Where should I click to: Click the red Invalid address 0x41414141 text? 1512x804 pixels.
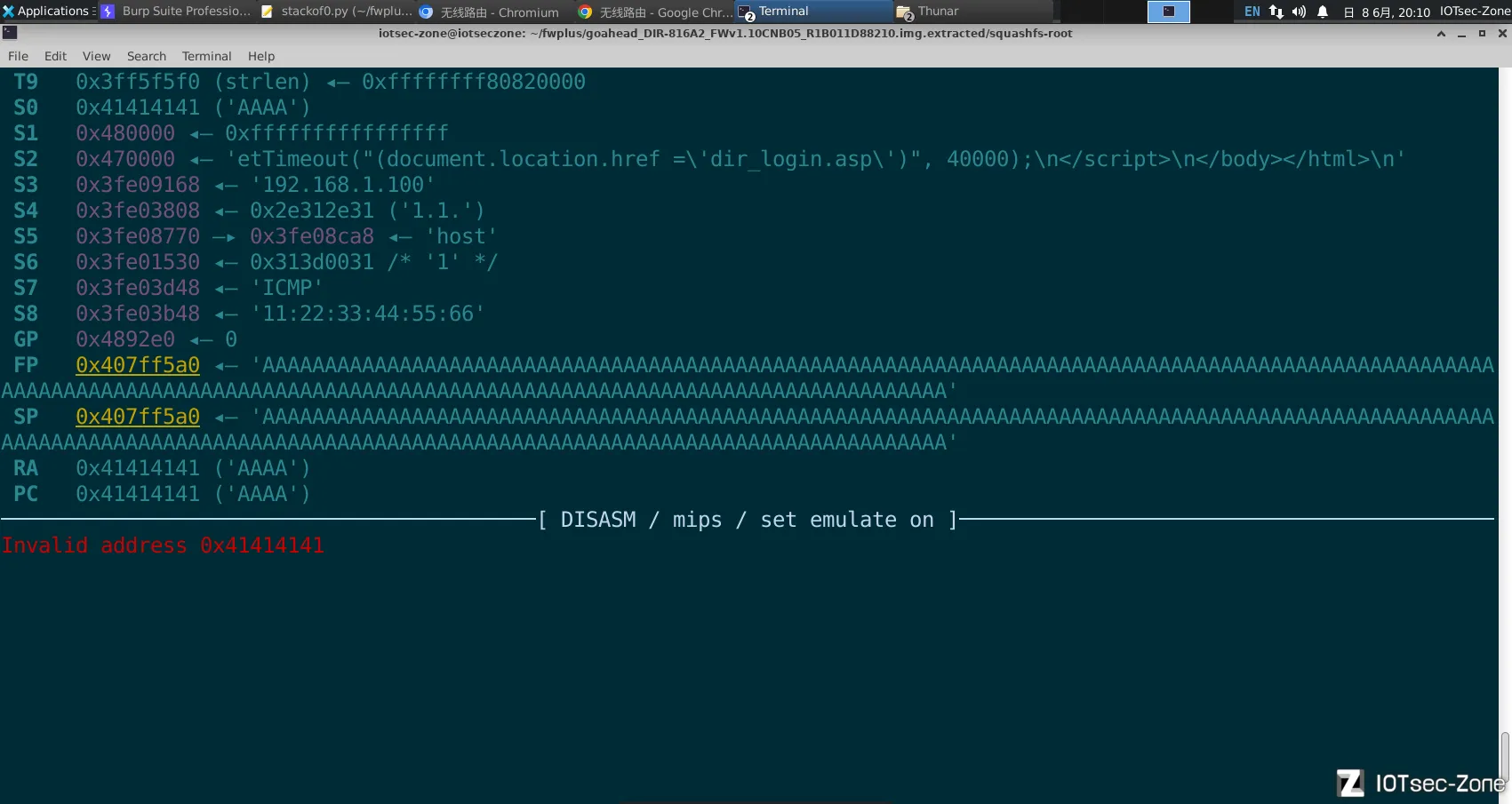click(x=163, y=545)
